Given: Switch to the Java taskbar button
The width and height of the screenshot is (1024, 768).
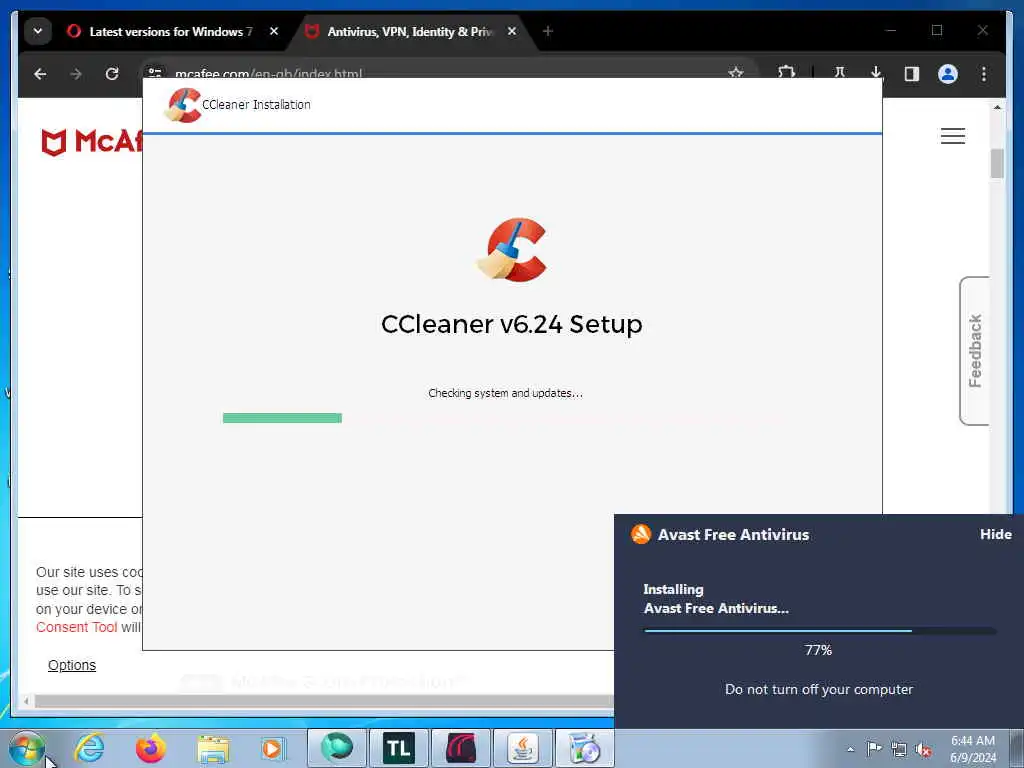Looking at the screenshot, I should 522,748.
